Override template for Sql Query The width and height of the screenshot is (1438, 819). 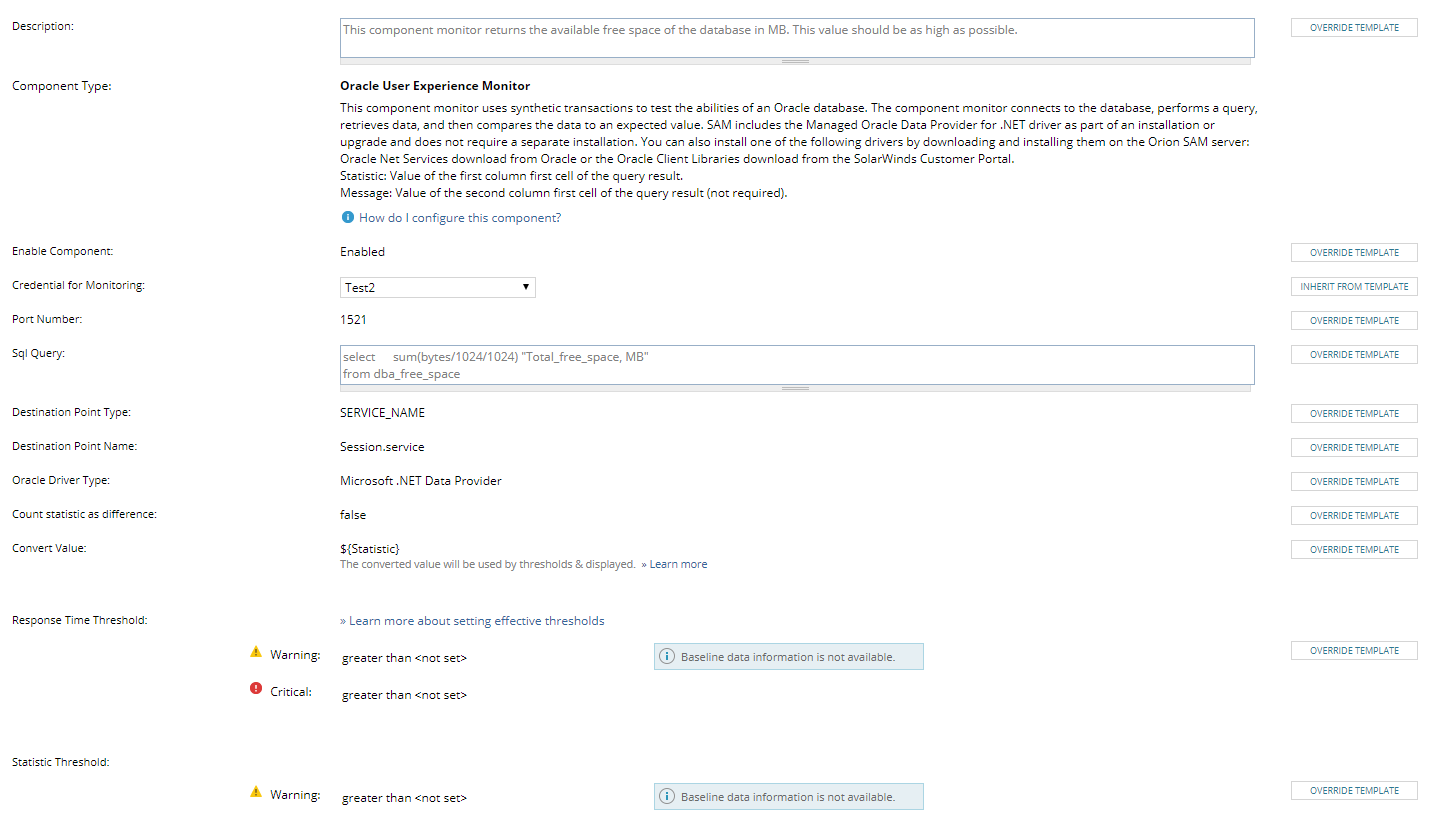pos(1354,355)
